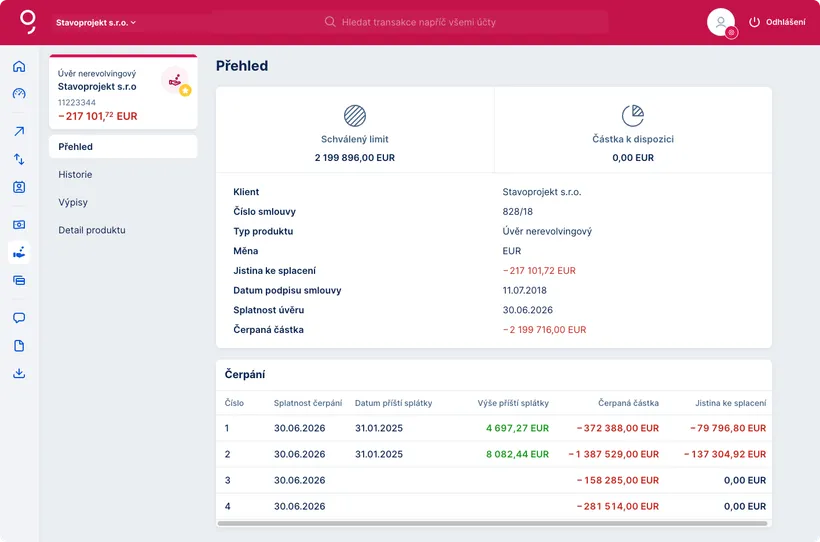Click the Odhlášení logout button

[x=777, y=22]
